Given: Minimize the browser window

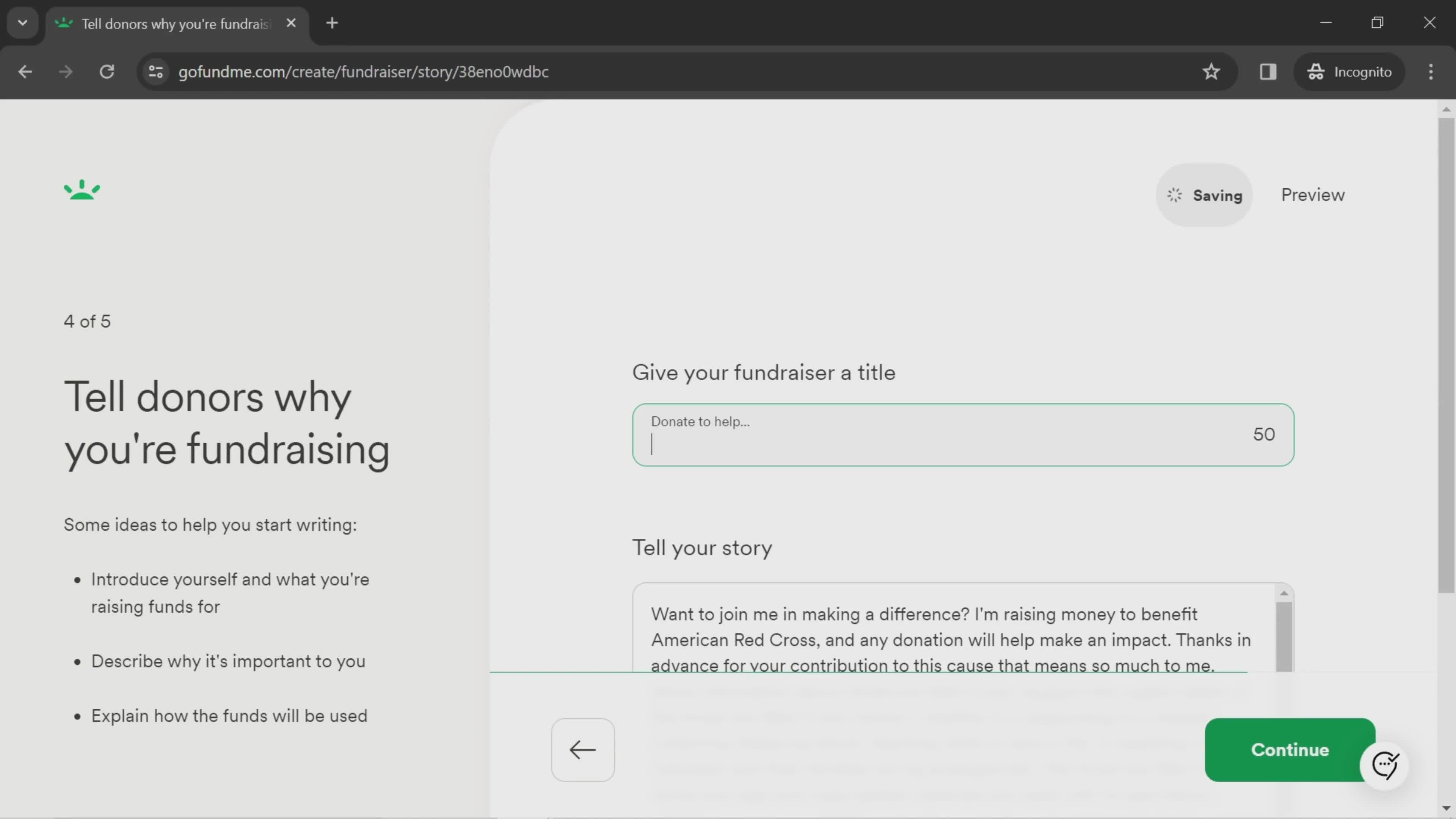Looking at the screenshot, I should [x=1326, y=23].
